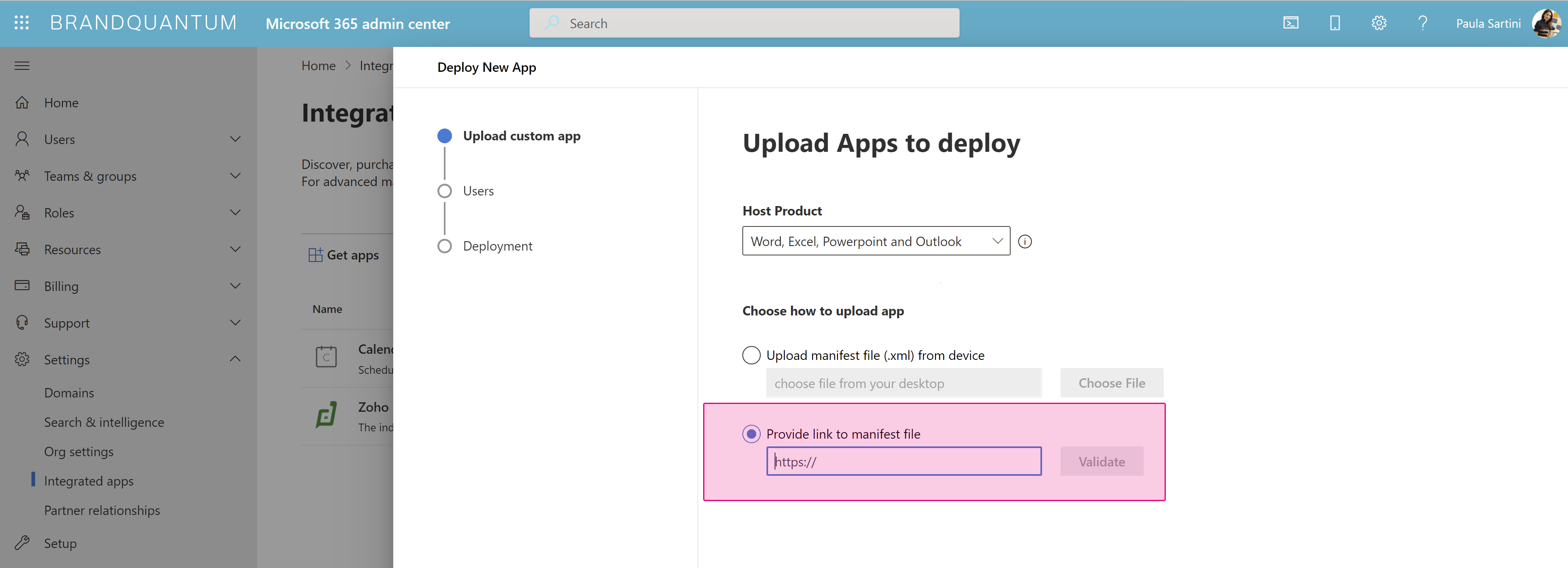Expand the Support chevron
This screenshot has width=1568, height=568.
236,323
